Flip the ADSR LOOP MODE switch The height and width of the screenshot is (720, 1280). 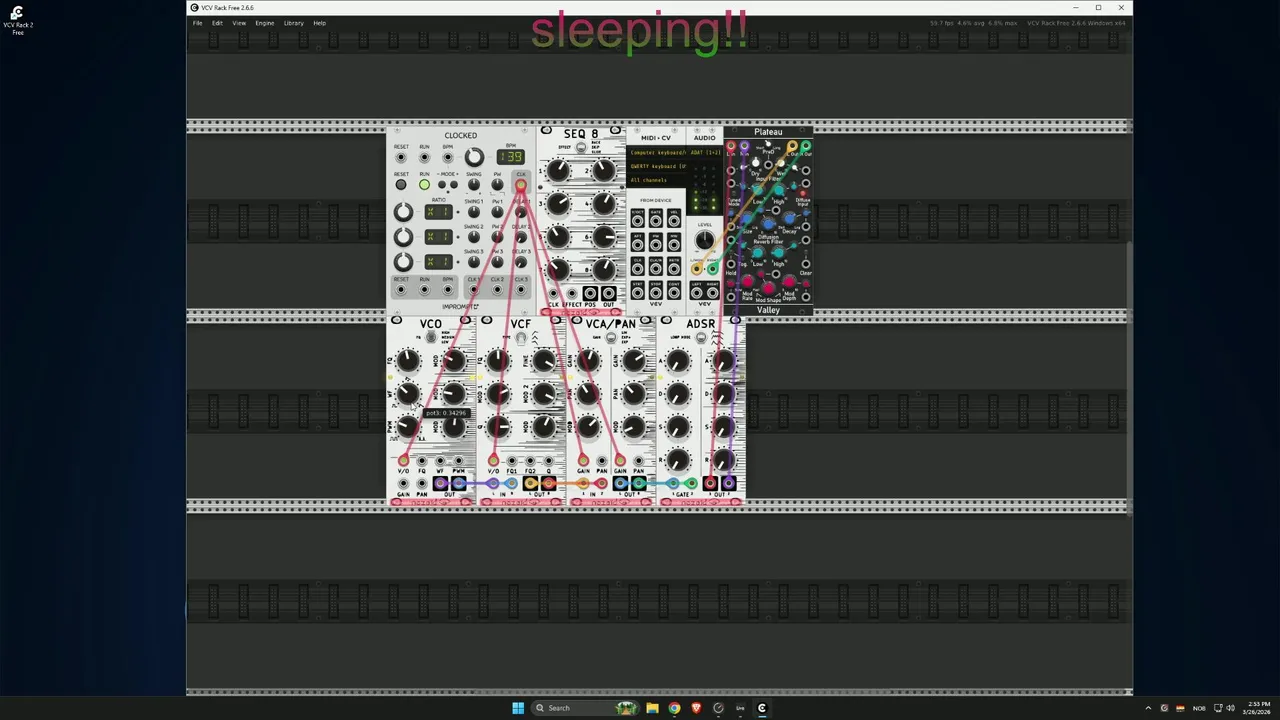701,337
